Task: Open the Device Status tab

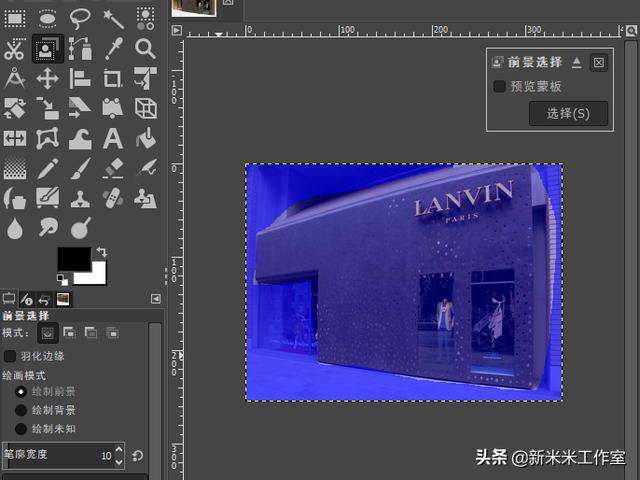Action: [27, 299]
